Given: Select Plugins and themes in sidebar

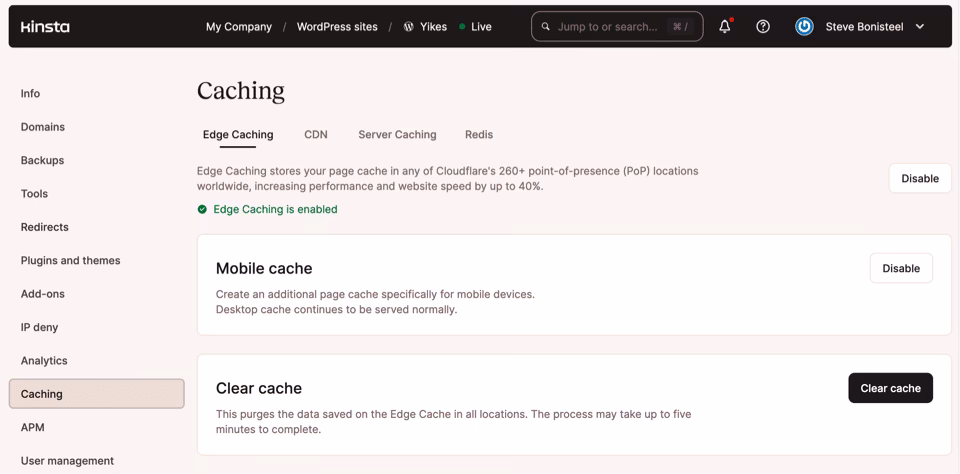Looking at the screenshot, I should coord(71,261).
